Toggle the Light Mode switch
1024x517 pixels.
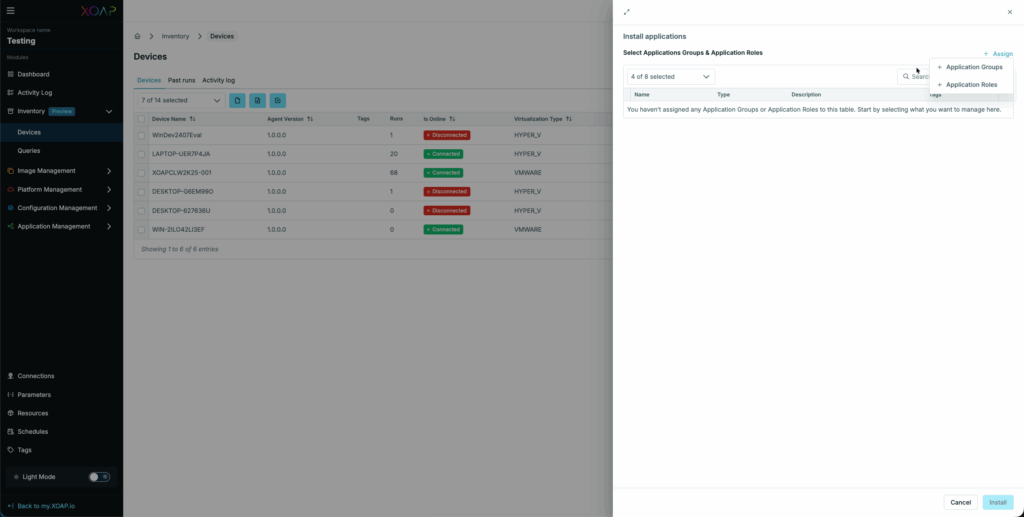tap(99, 477)
